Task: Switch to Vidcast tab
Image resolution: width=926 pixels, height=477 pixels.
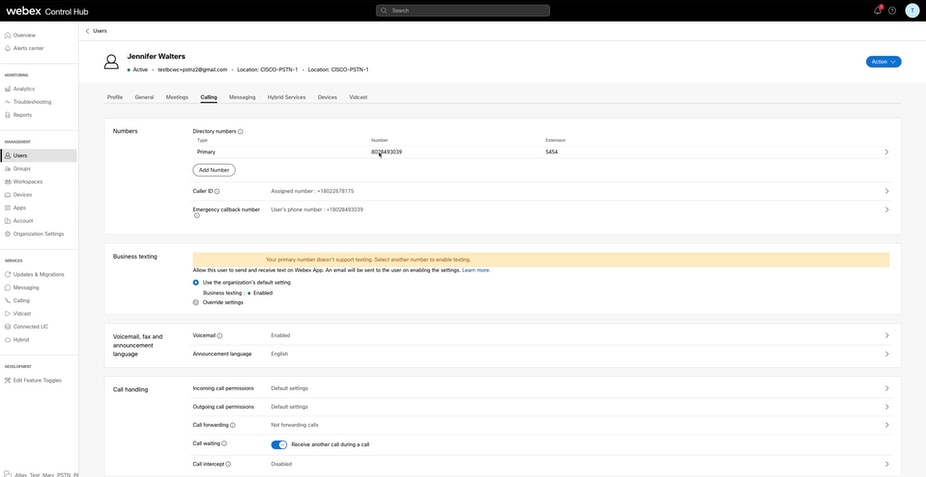Action: pos(358,97)
